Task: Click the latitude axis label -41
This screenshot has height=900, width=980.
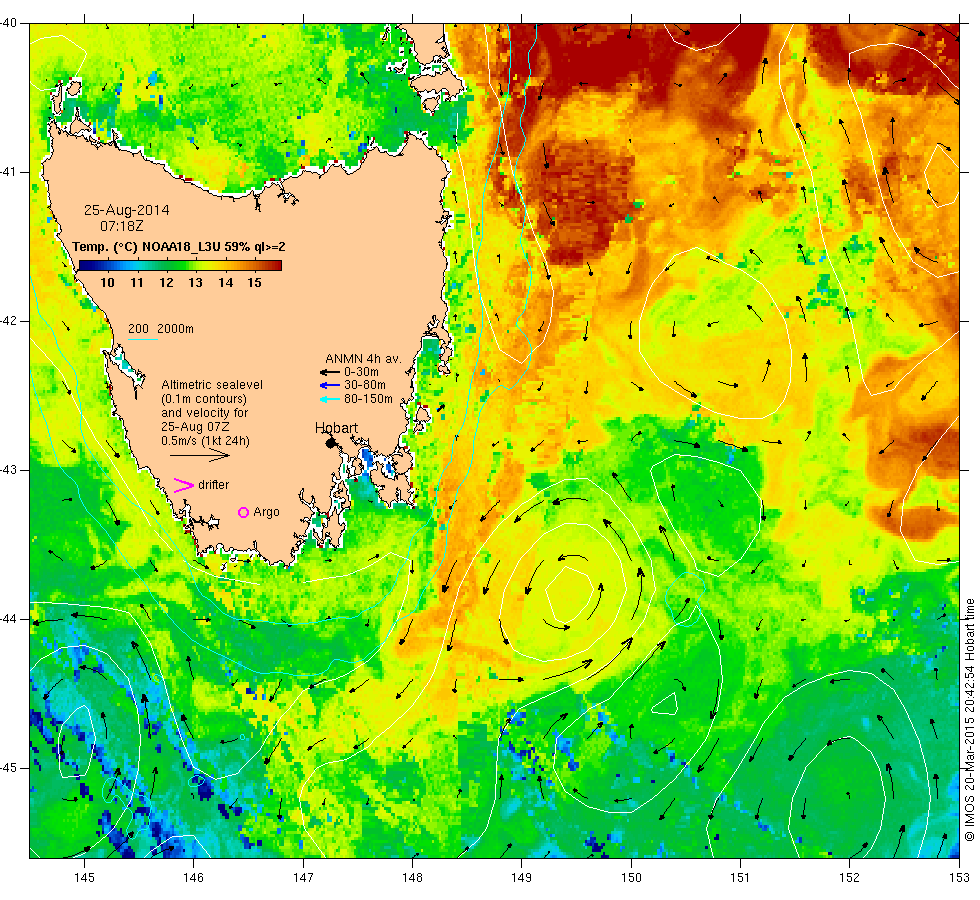Action: (9, 172)
